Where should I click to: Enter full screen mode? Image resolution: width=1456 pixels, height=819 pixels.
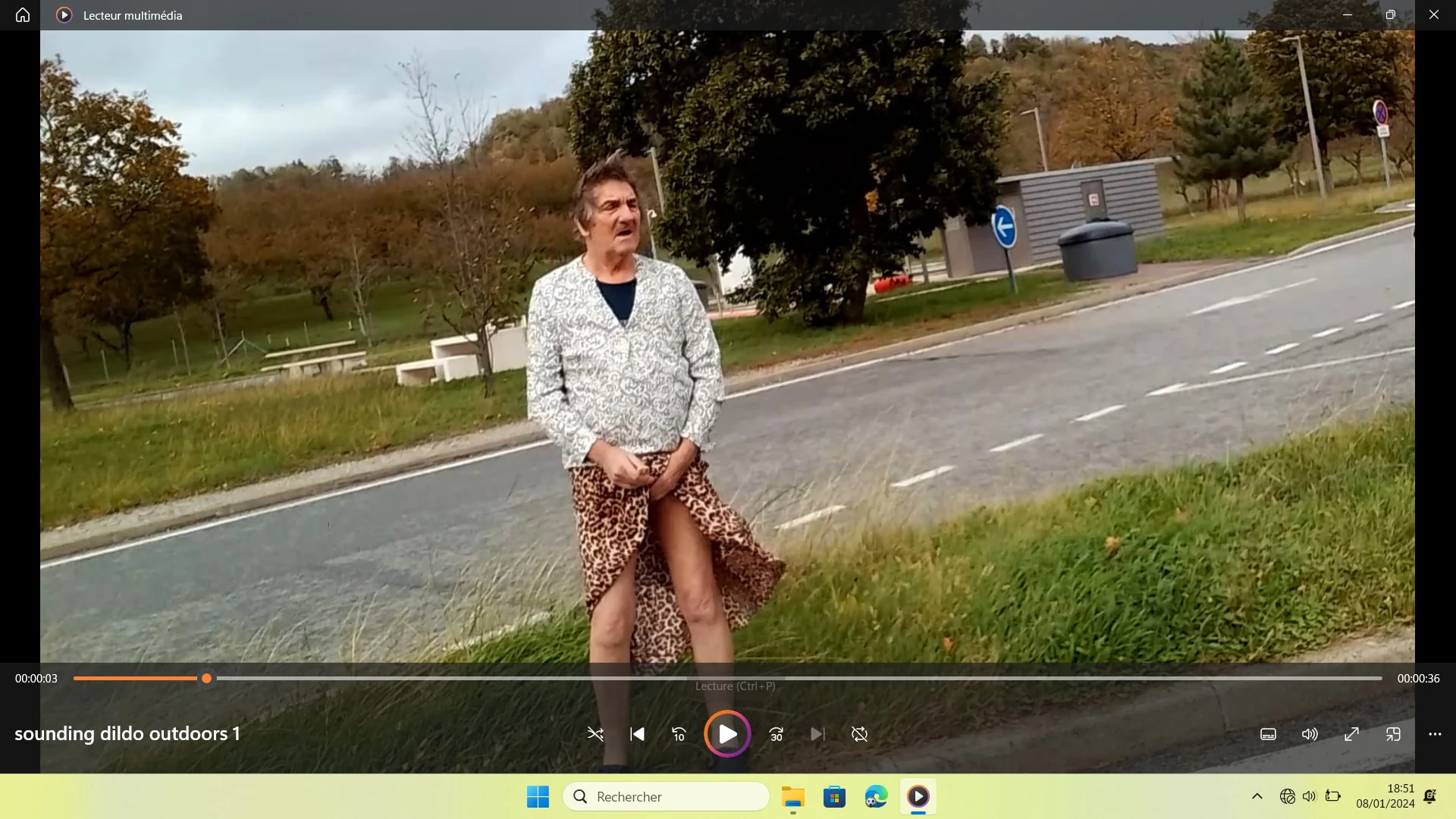tap(1351, 734)
